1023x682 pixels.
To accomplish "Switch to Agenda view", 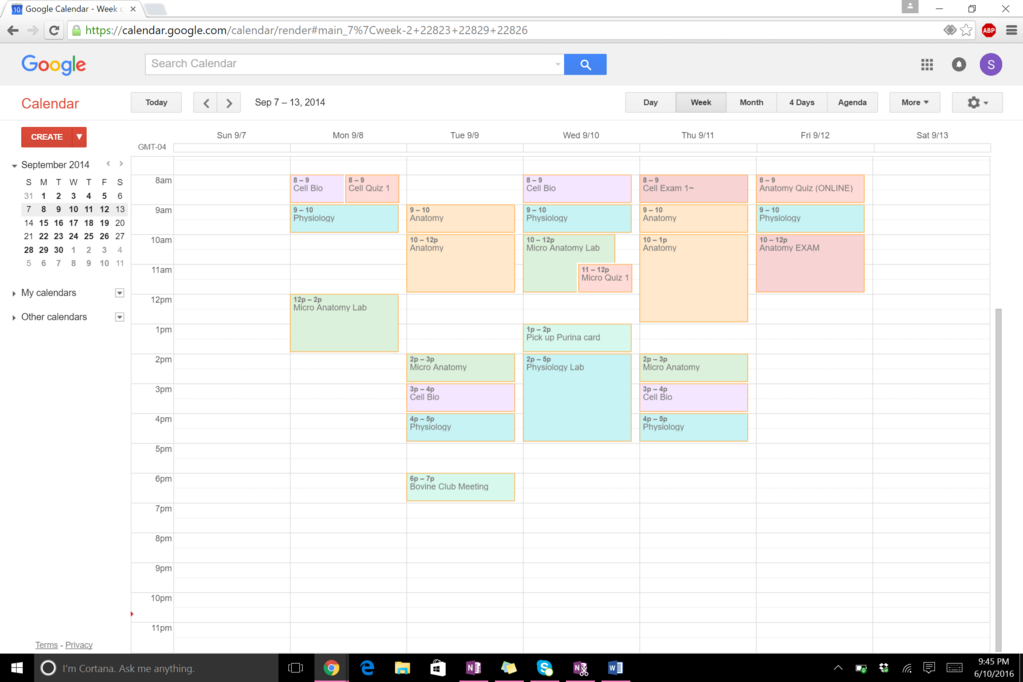I will click(x=852, y=102).
